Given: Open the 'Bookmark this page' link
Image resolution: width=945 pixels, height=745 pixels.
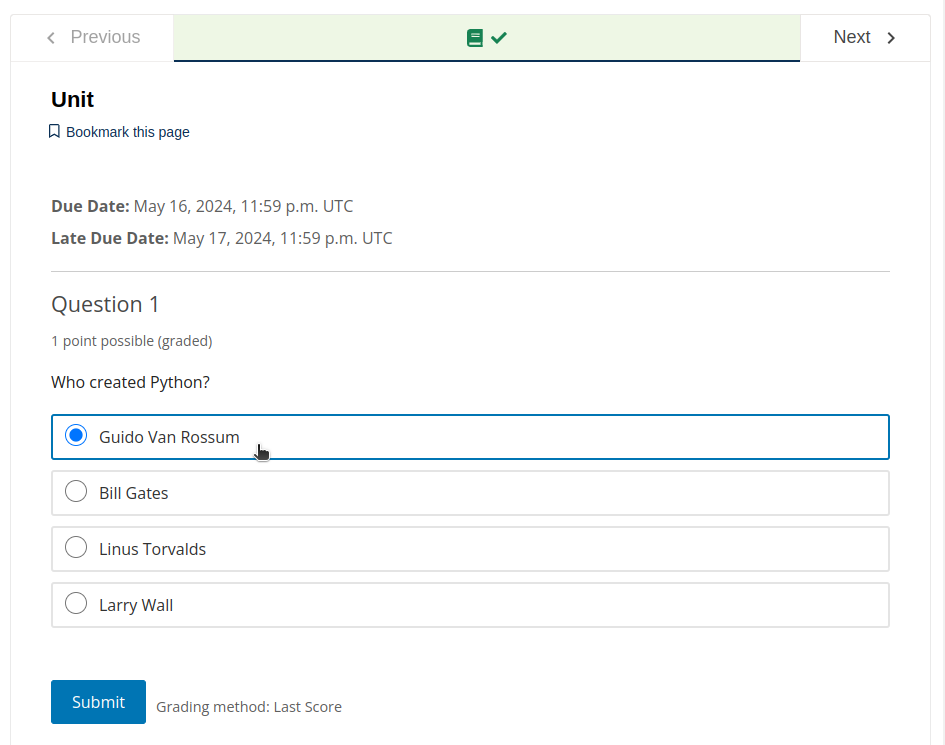Looking at the screenshot, I should click(x=127, y=132).
